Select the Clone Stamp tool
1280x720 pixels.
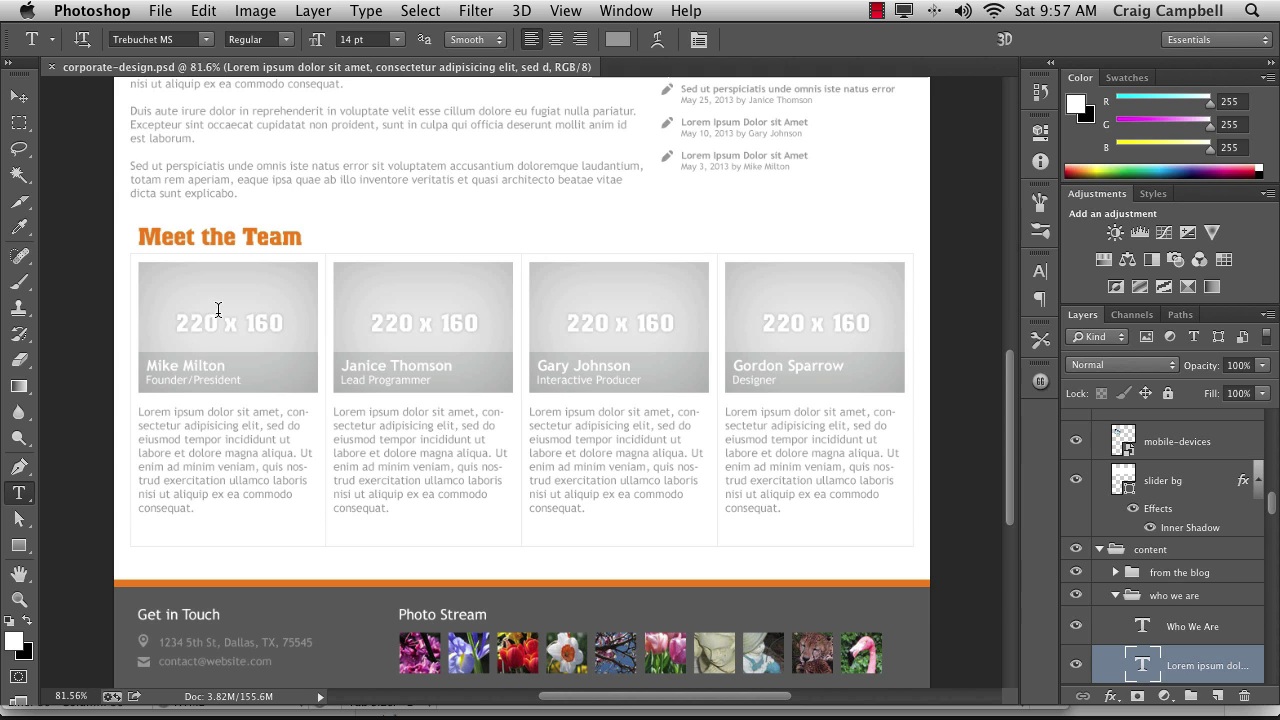19,308
